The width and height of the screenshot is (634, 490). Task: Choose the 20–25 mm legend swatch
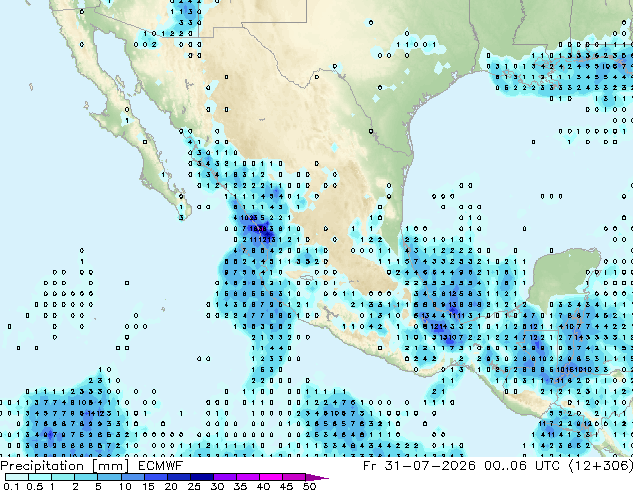coord(179,477)
